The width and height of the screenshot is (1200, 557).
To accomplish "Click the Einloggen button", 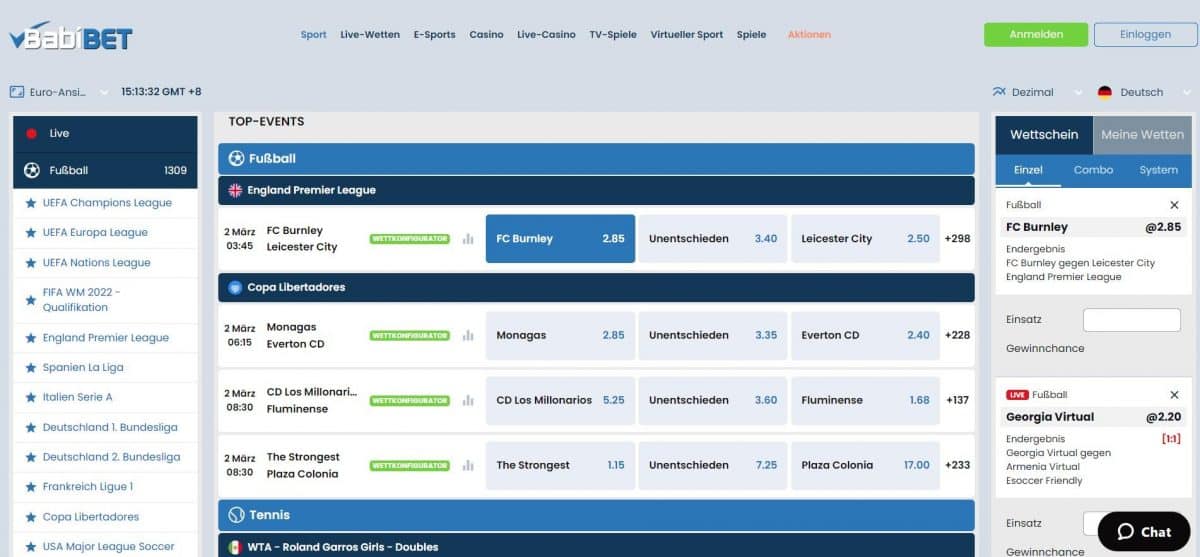I will 1145,34.
